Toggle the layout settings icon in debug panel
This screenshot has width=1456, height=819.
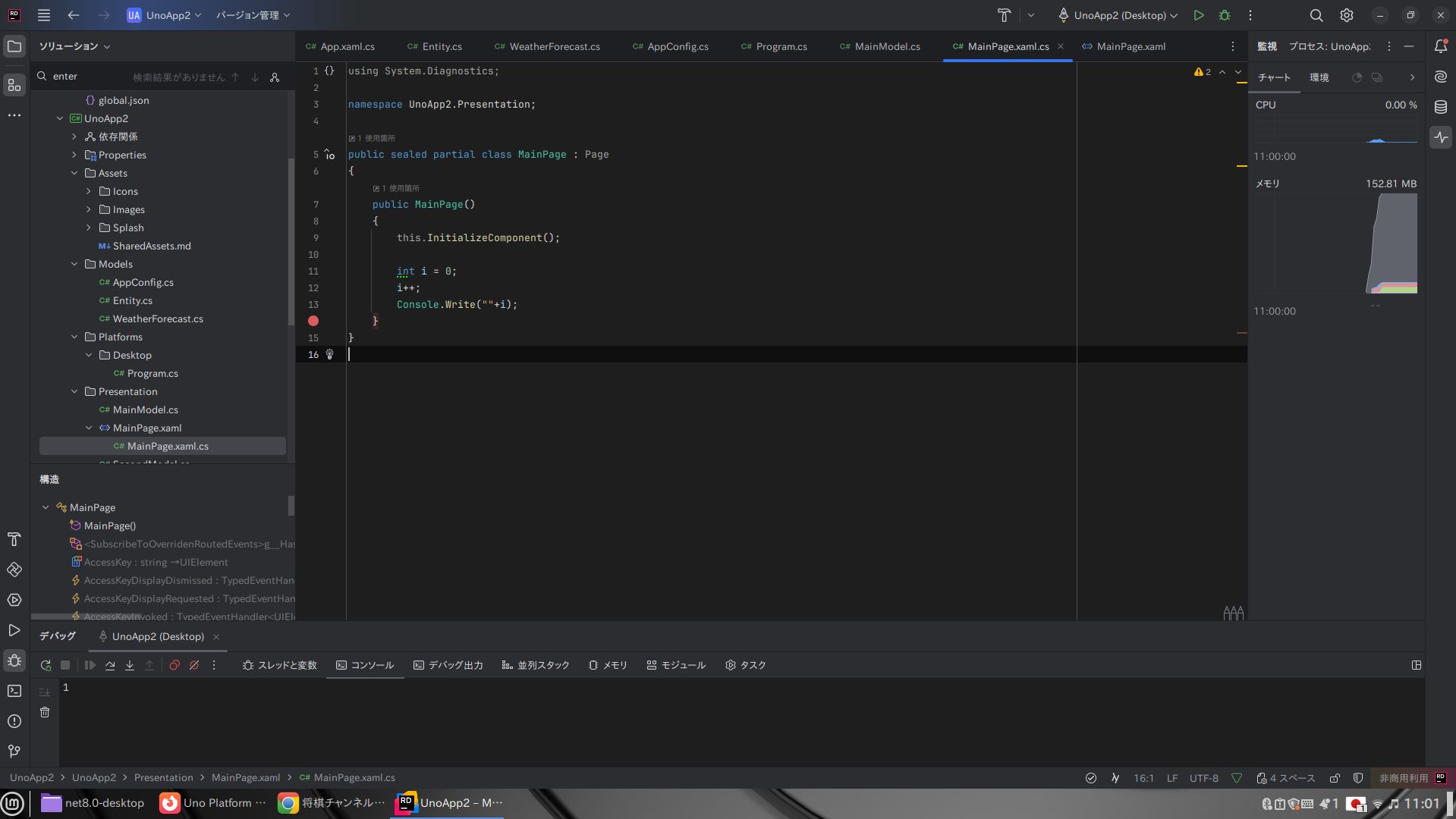click(x=1416, y=665)
